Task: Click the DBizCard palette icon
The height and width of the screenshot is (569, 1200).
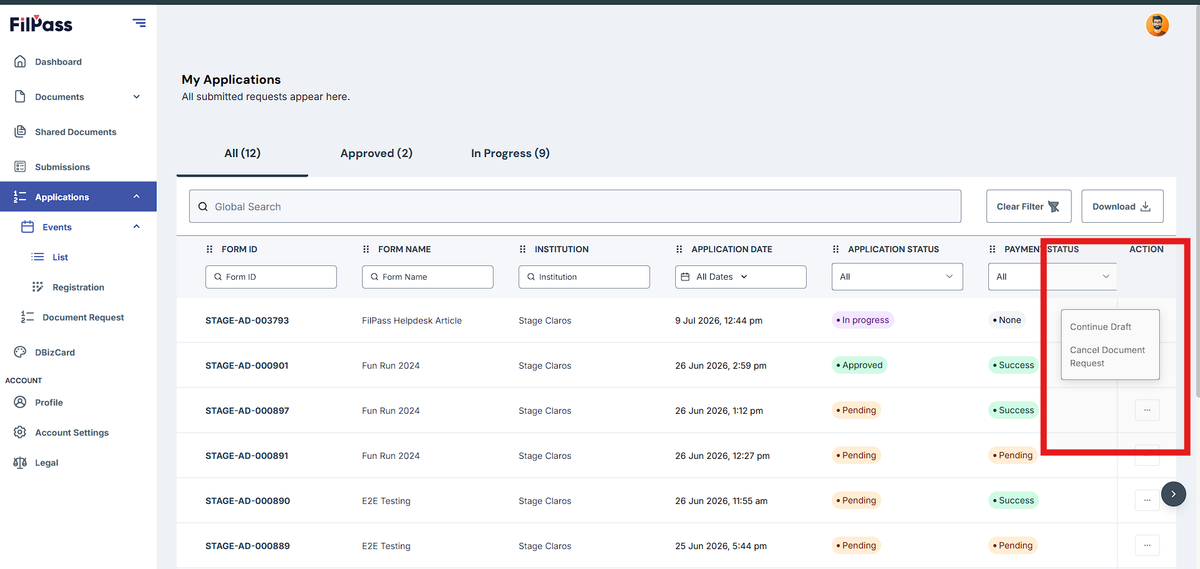Action: pos(20,352)
